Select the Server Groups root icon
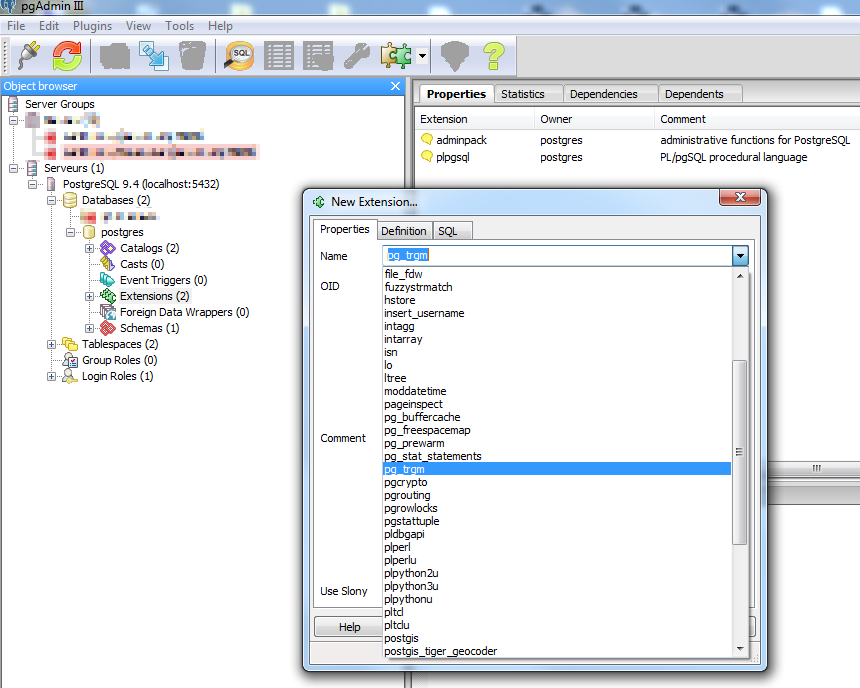Screen dimensions: 860x688 [14, 104]
